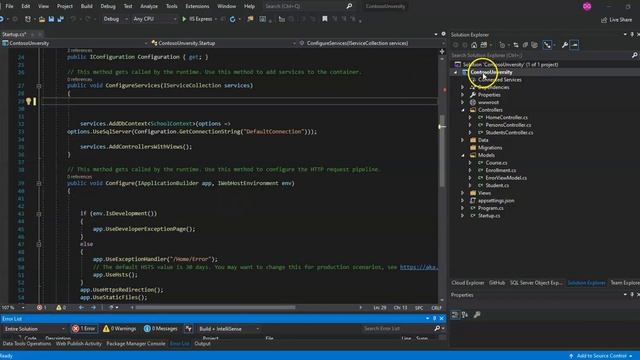Click the lightbulb quick actions icon

click(29, 101)
